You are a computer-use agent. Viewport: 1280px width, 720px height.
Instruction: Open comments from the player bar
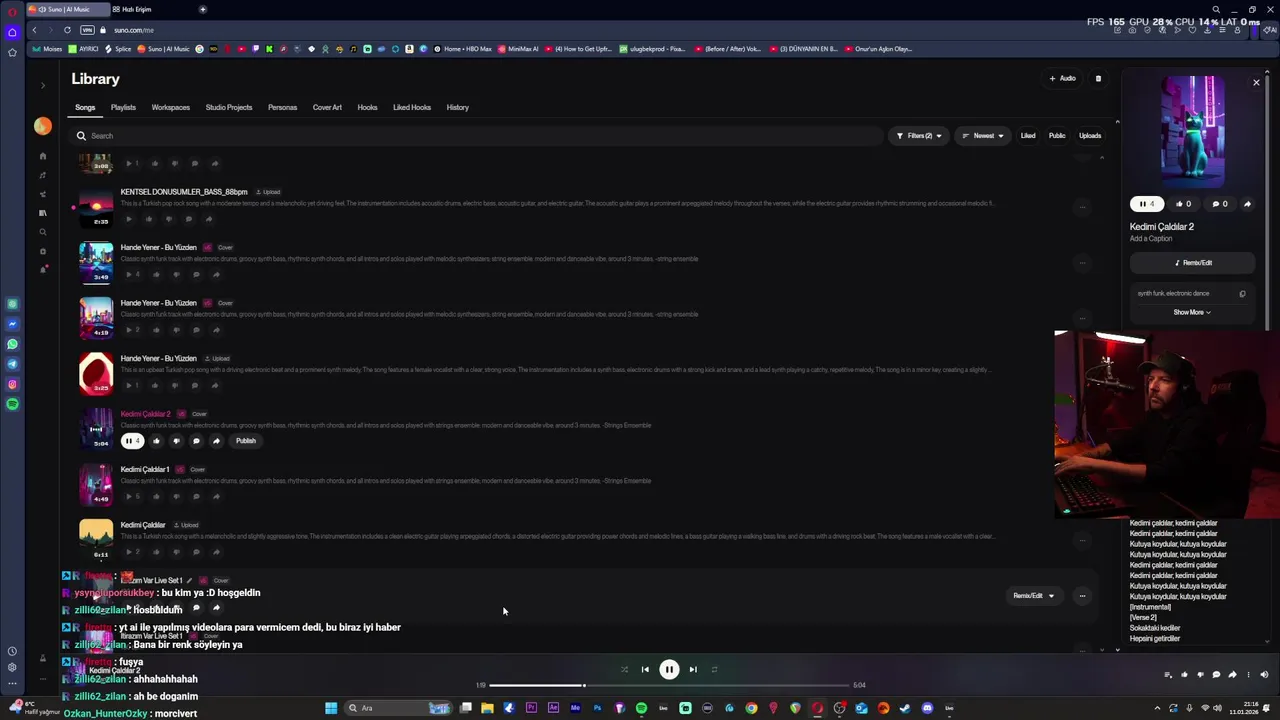(x=1216, y=675)
